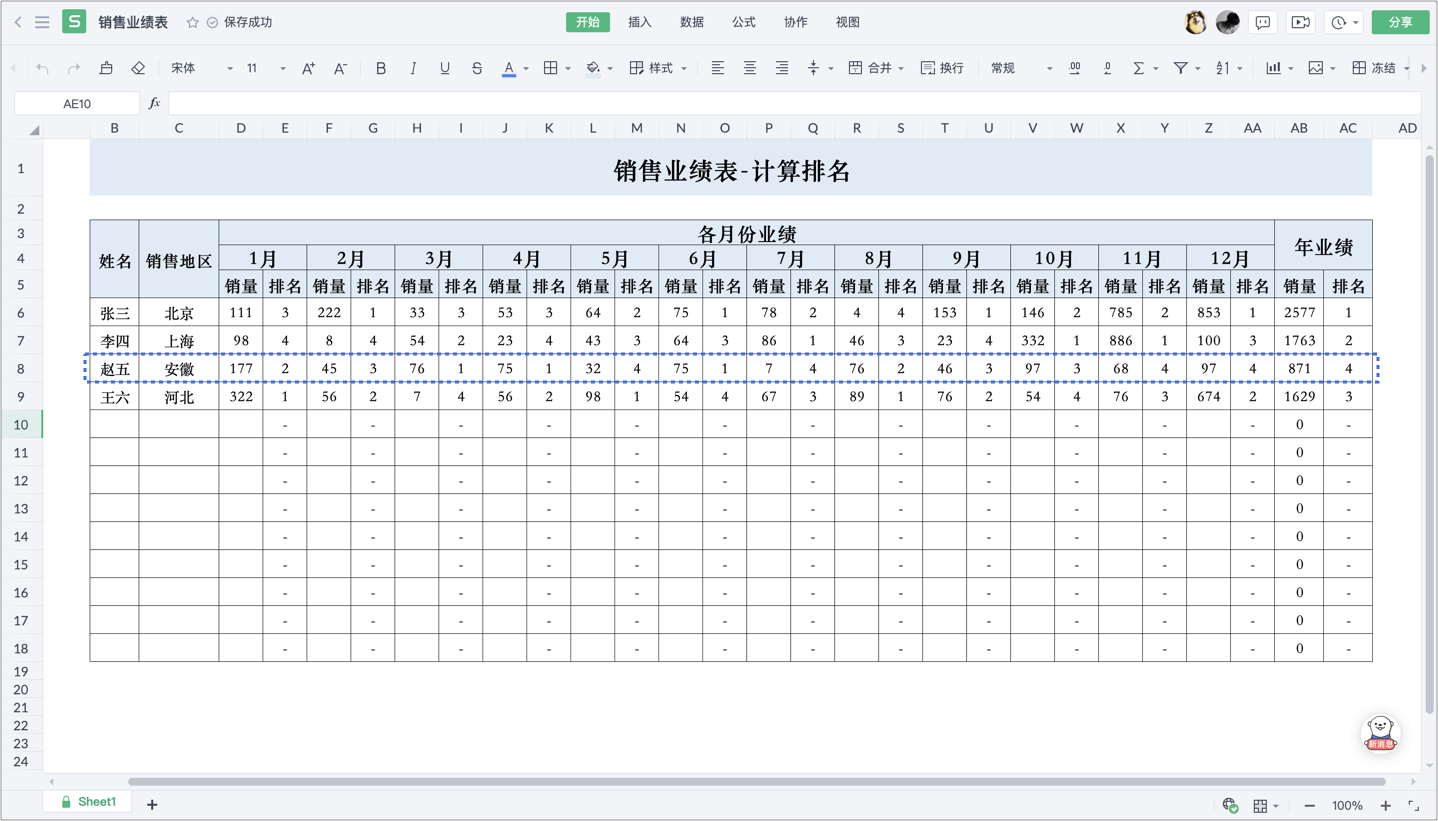The image size is (1438, 821).
Task: Center align text horizontally
Action: pyautogui.click(x=749, y=68)
